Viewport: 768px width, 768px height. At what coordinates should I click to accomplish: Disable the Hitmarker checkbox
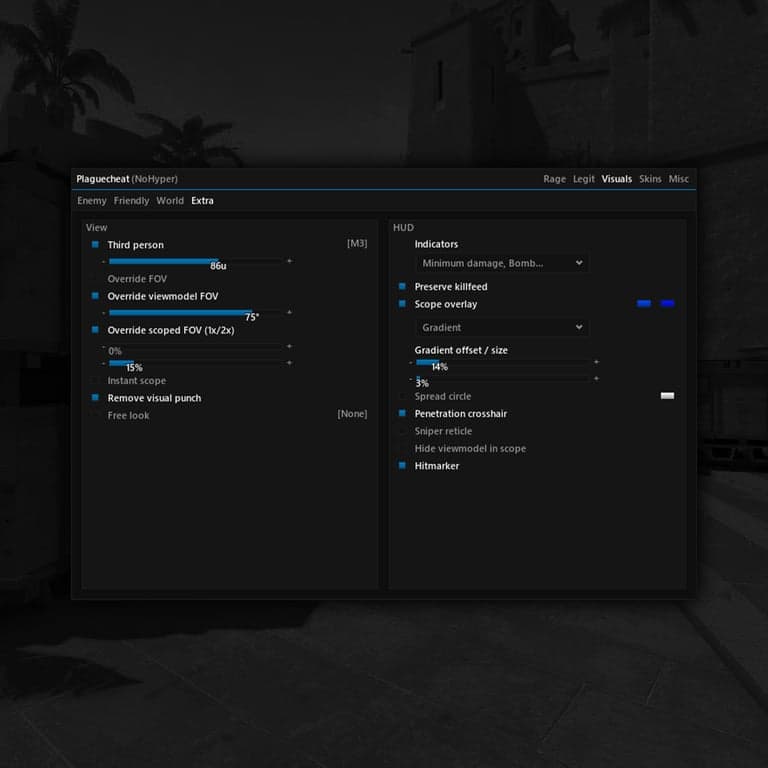402,465
